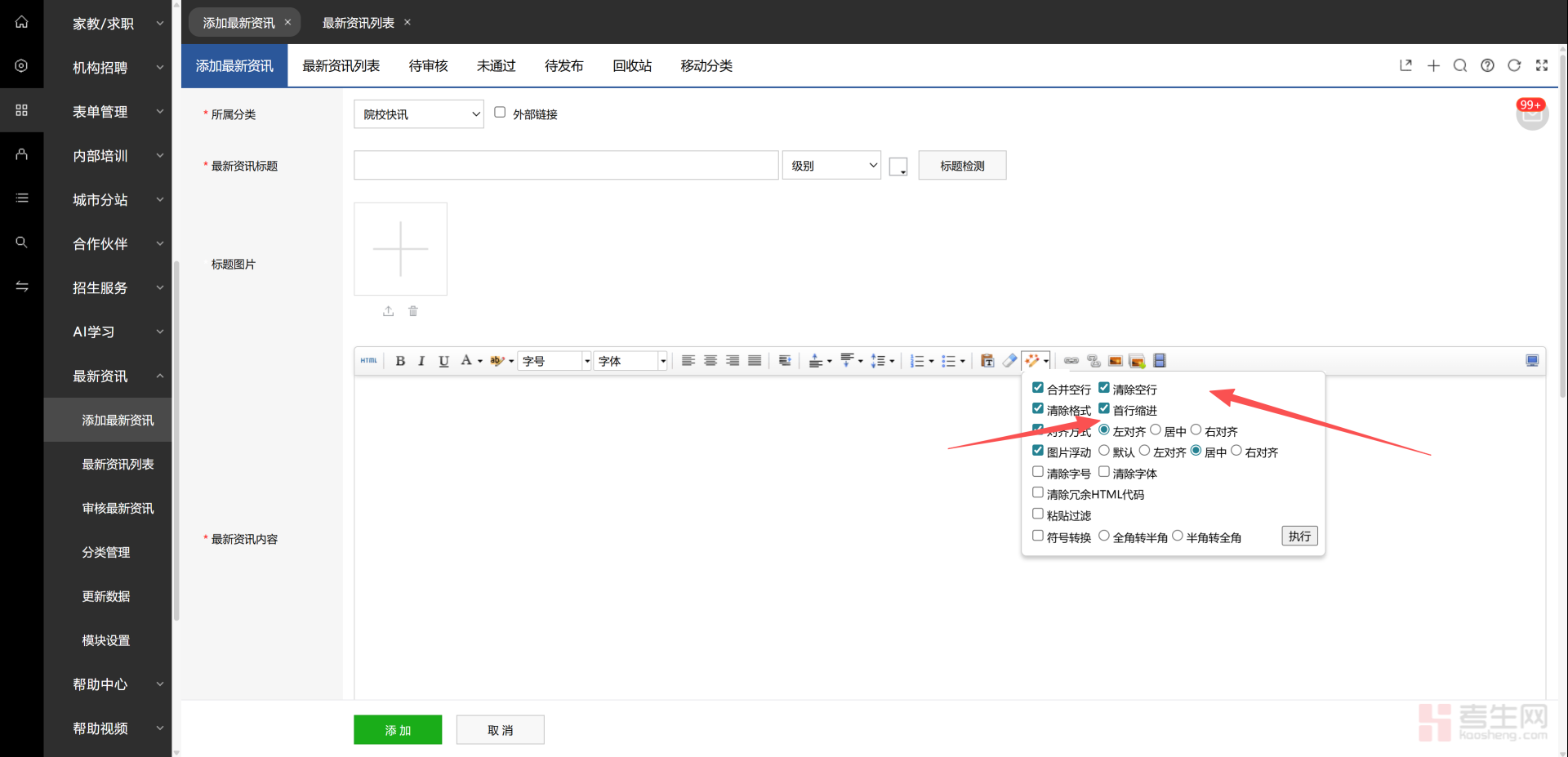Open the 级别 dropdown
The height and width of the screenshot is (757, 1568).
tap(831, 166)
